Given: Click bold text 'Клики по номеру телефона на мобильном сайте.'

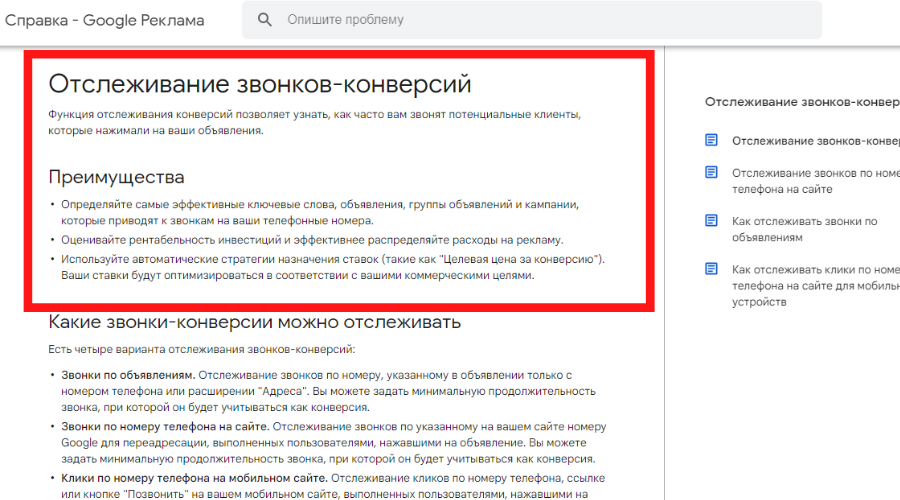Looking at the screenshot, I should tap(195, 478).
